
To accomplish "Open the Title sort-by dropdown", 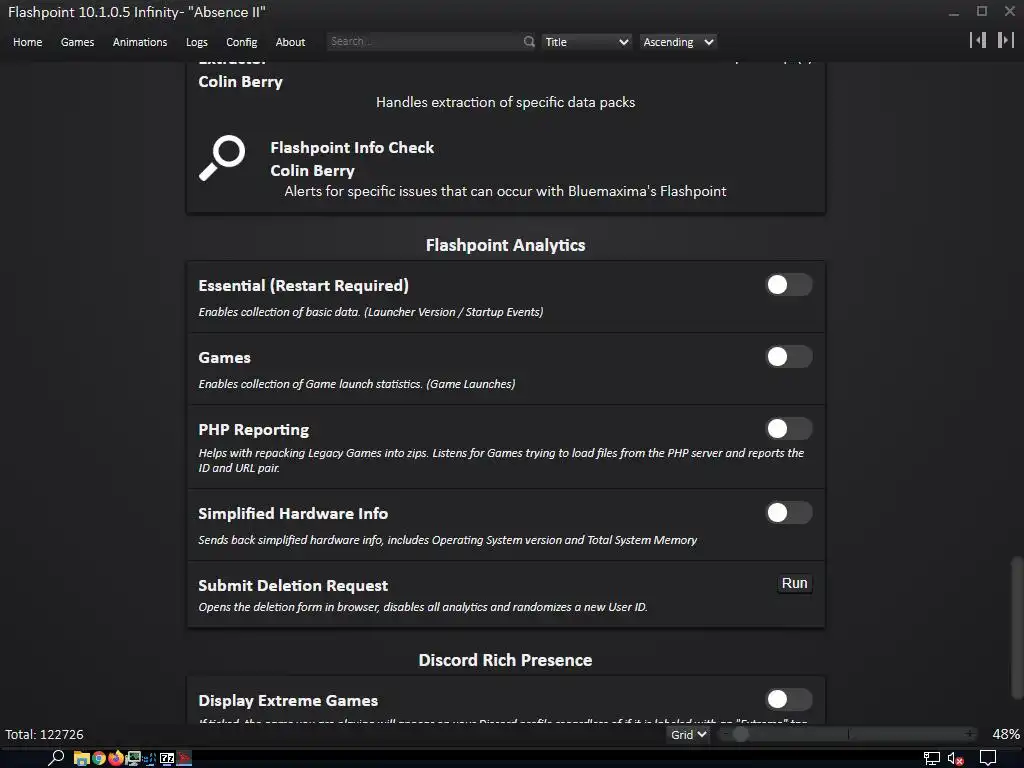I will click(x=586, y=42).
